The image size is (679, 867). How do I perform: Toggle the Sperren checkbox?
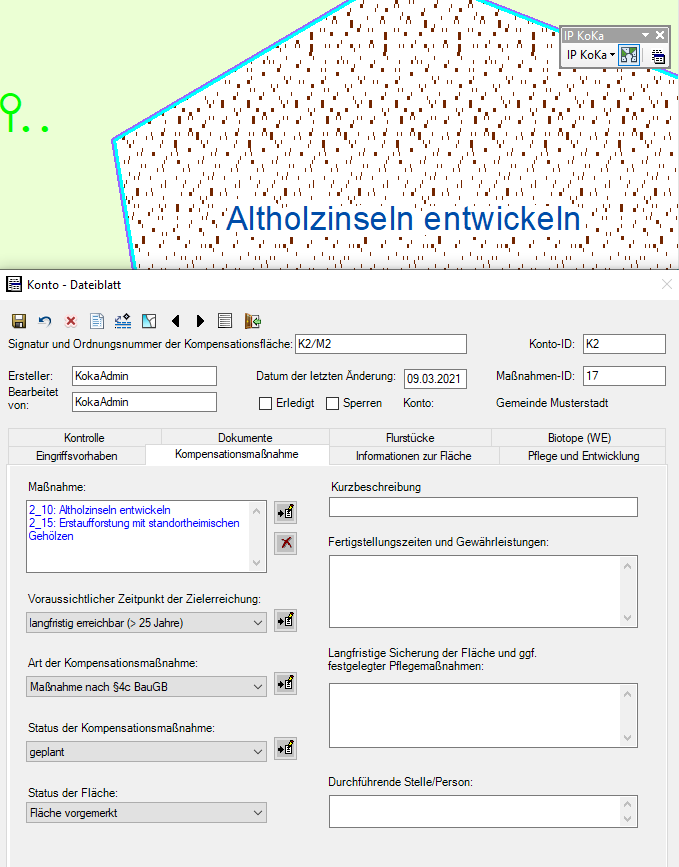(x=333, y=403)
